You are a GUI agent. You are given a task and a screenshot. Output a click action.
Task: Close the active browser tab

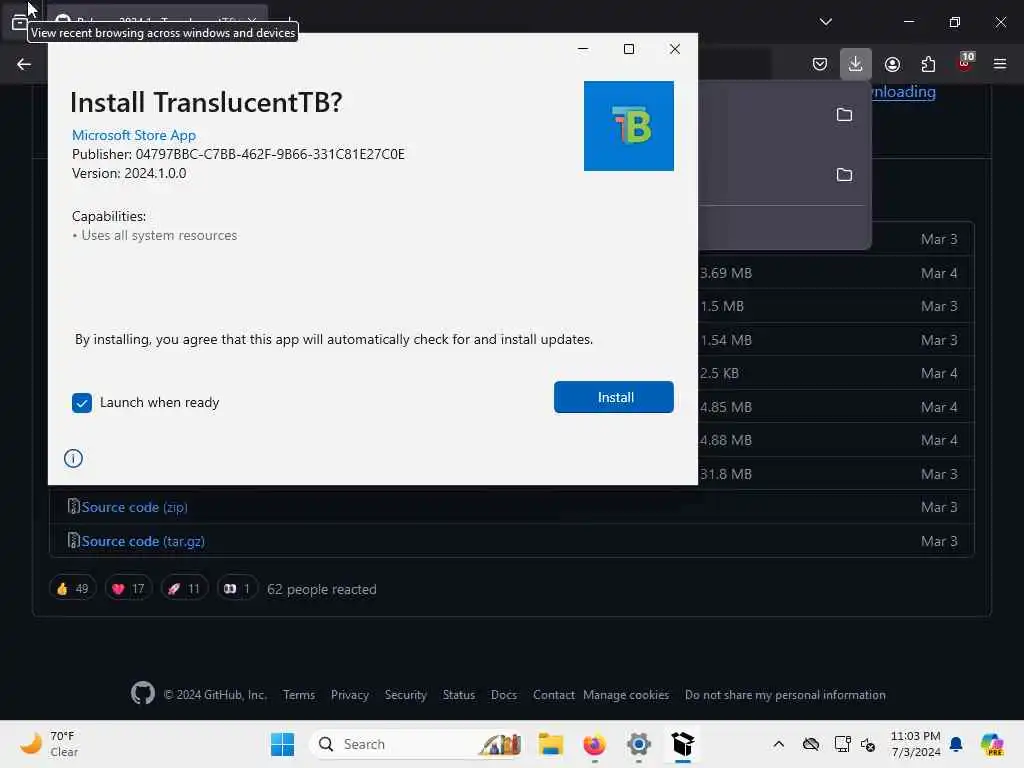[251, 20]
